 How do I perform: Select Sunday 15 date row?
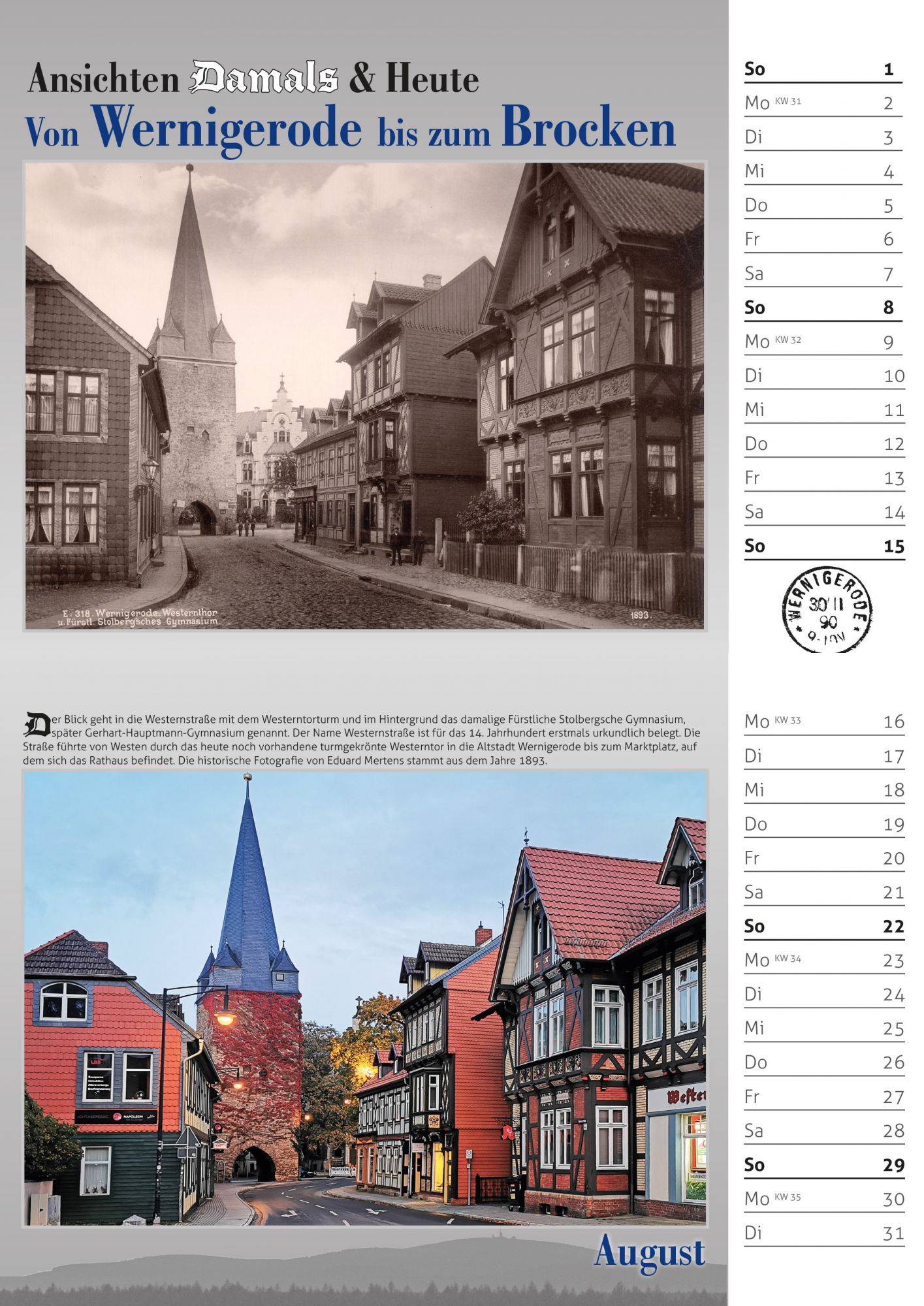point(823,546)
